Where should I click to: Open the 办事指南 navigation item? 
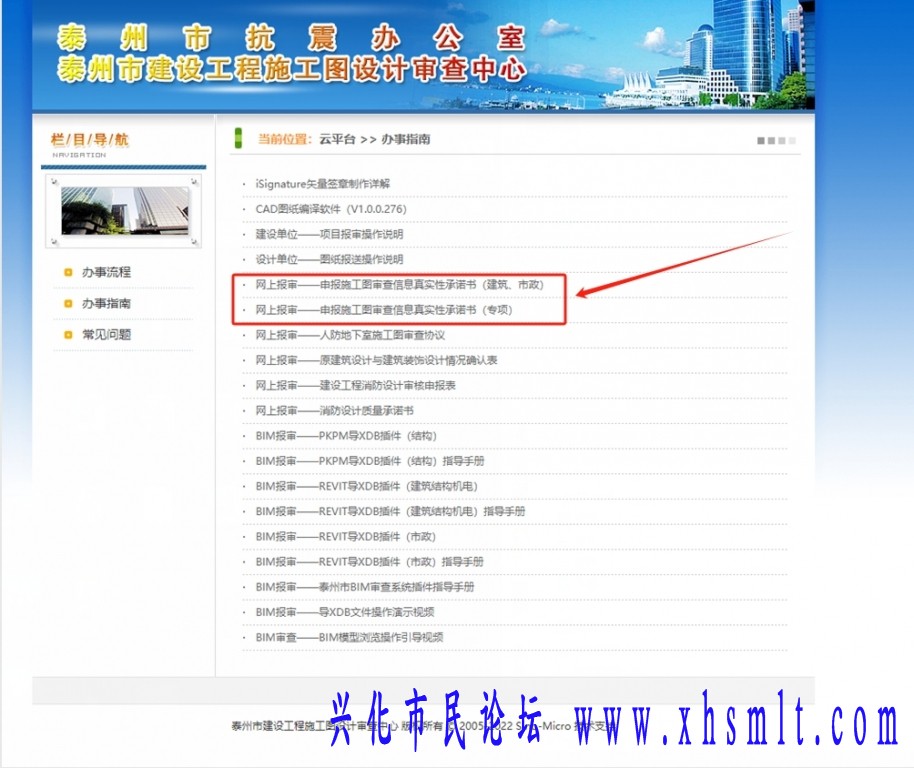pyautogui.click(x=106, y=304)
